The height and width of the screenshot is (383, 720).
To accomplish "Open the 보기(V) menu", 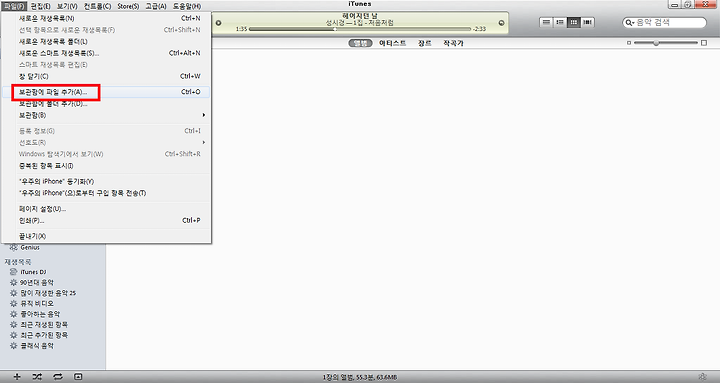I will [67, 6].
